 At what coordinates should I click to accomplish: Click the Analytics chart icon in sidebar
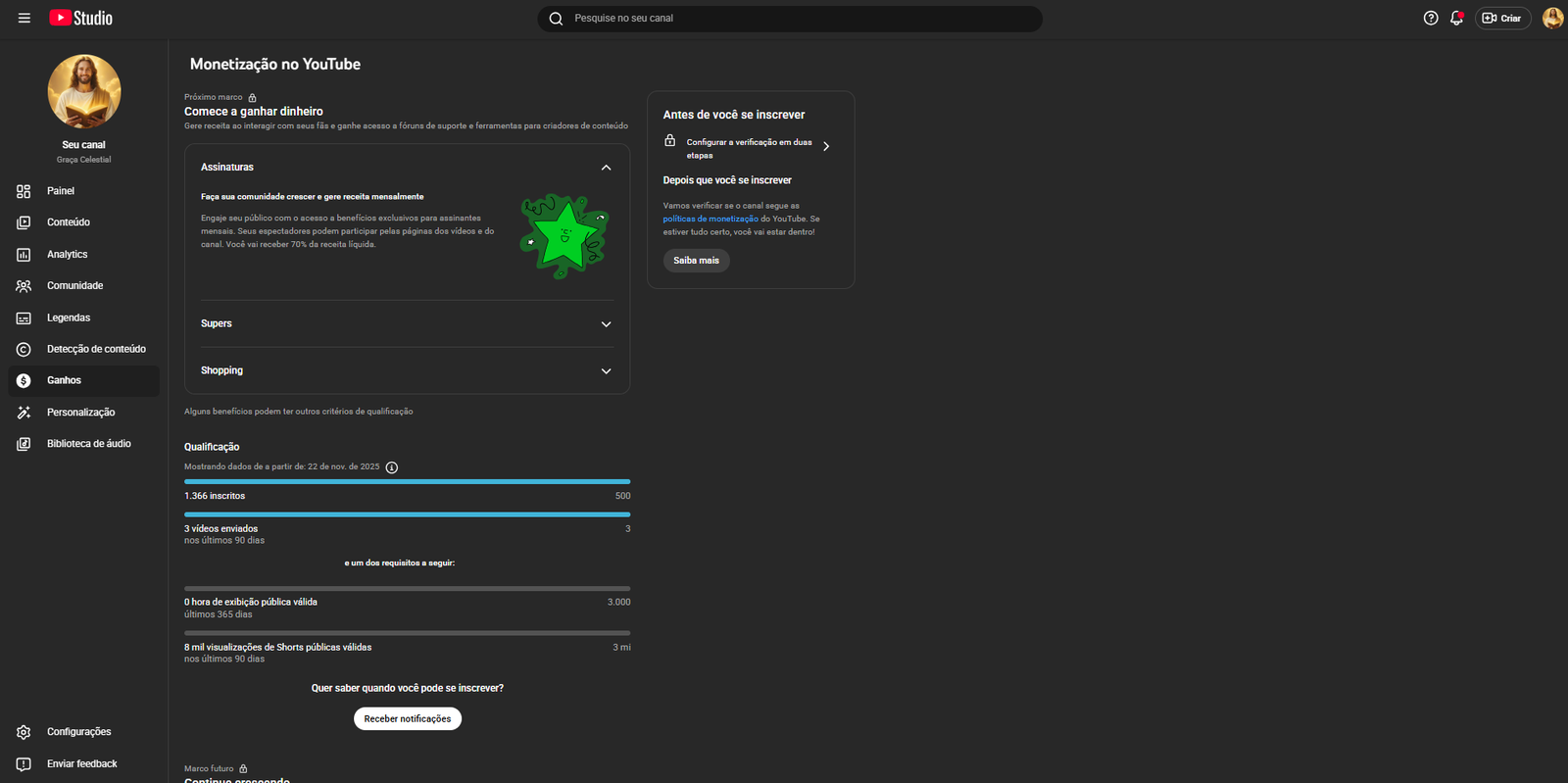point(24,255)
